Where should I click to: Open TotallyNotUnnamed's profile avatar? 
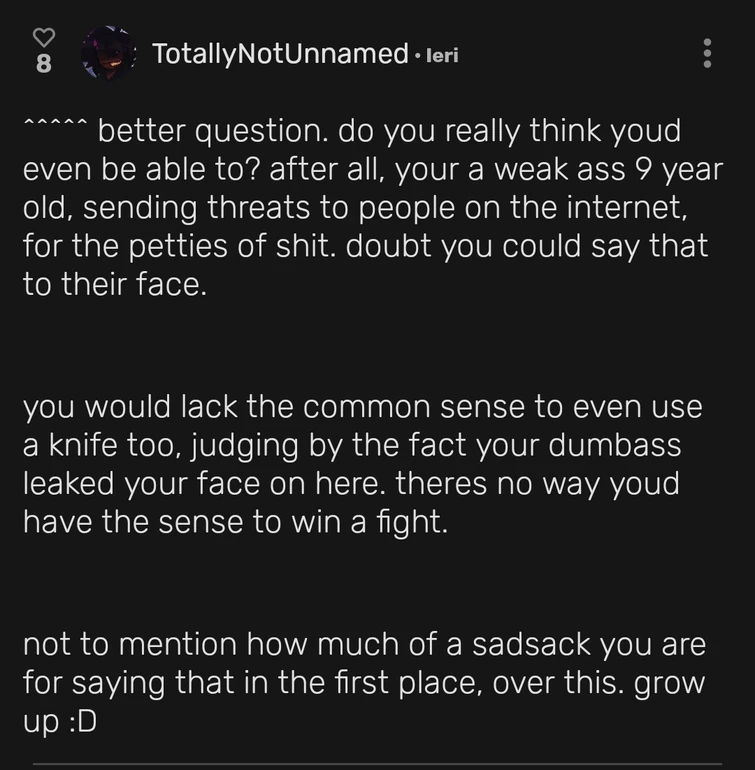point(109,52)
